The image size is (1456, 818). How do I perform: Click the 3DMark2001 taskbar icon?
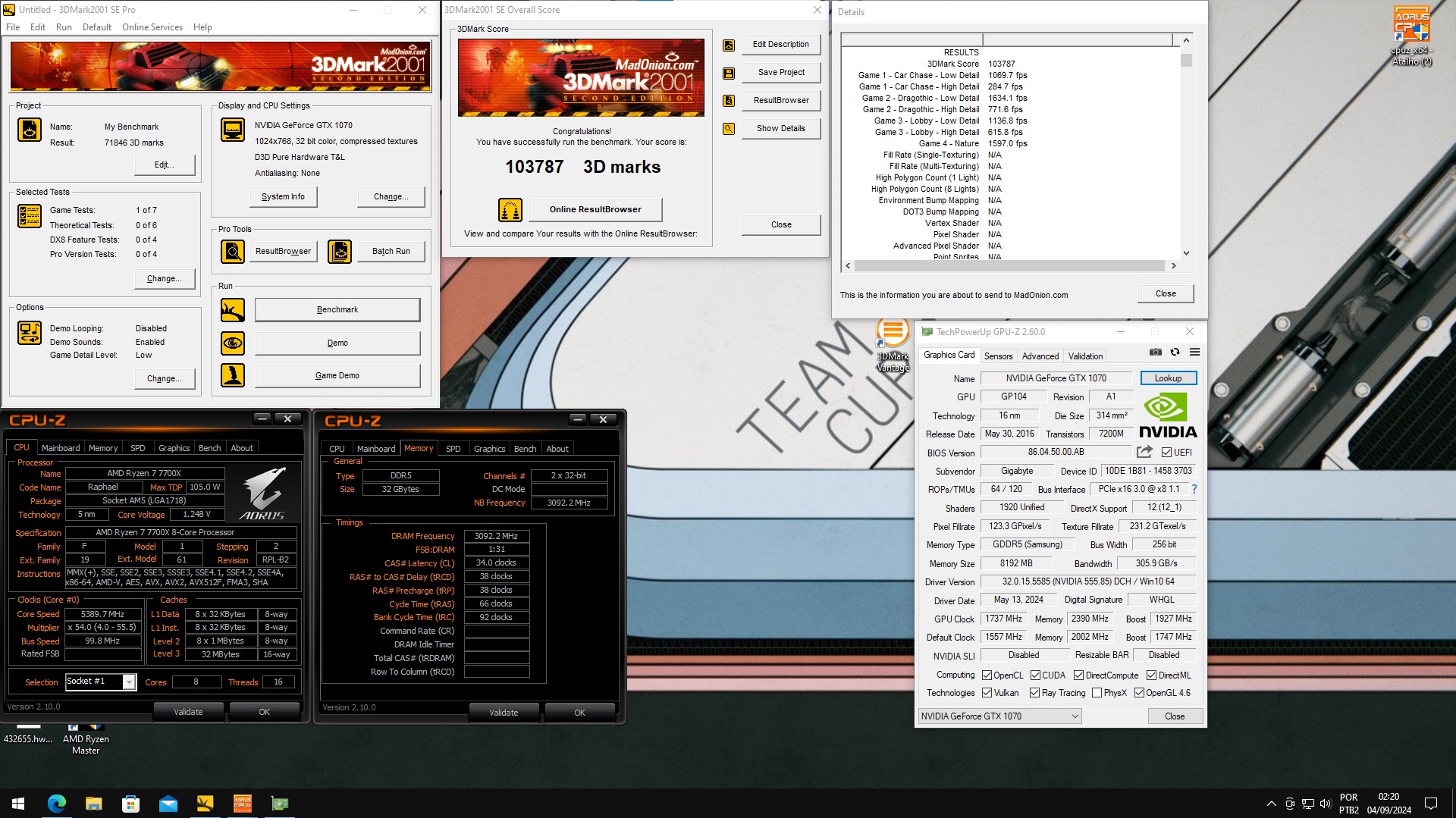[205, 804]
